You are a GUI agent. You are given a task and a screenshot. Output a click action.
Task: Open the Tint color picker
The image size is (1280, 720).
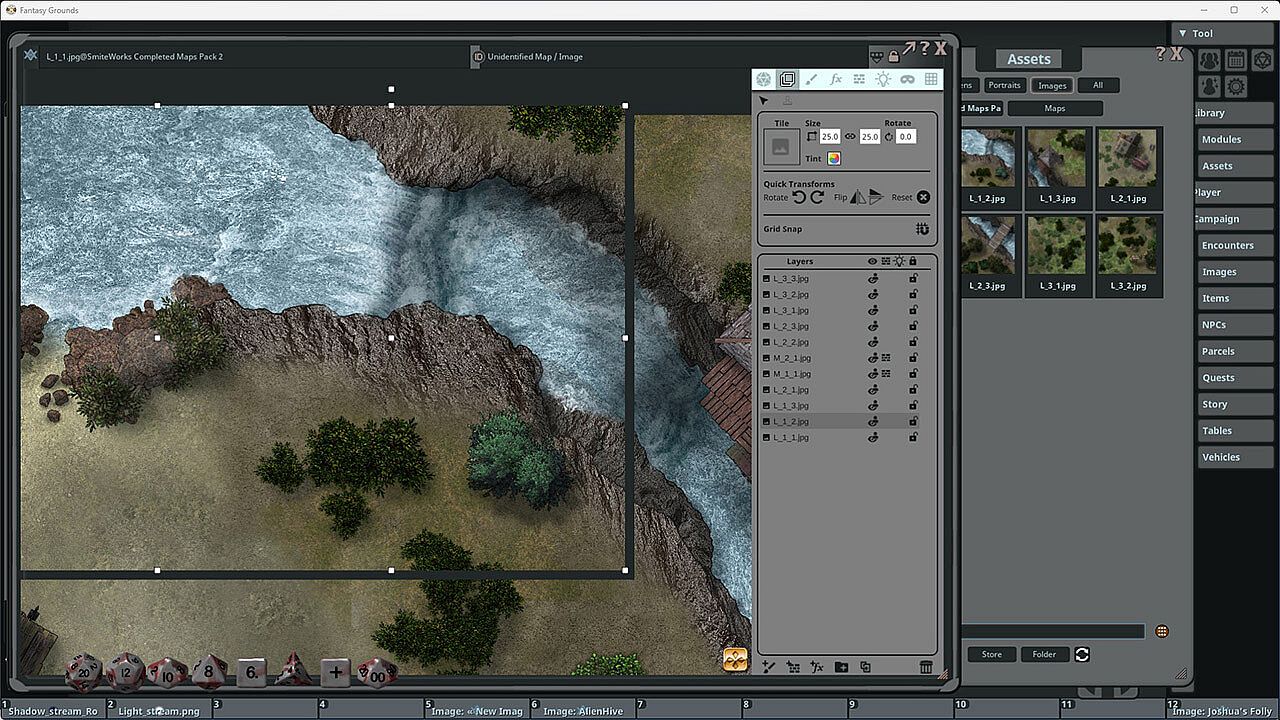834,158
